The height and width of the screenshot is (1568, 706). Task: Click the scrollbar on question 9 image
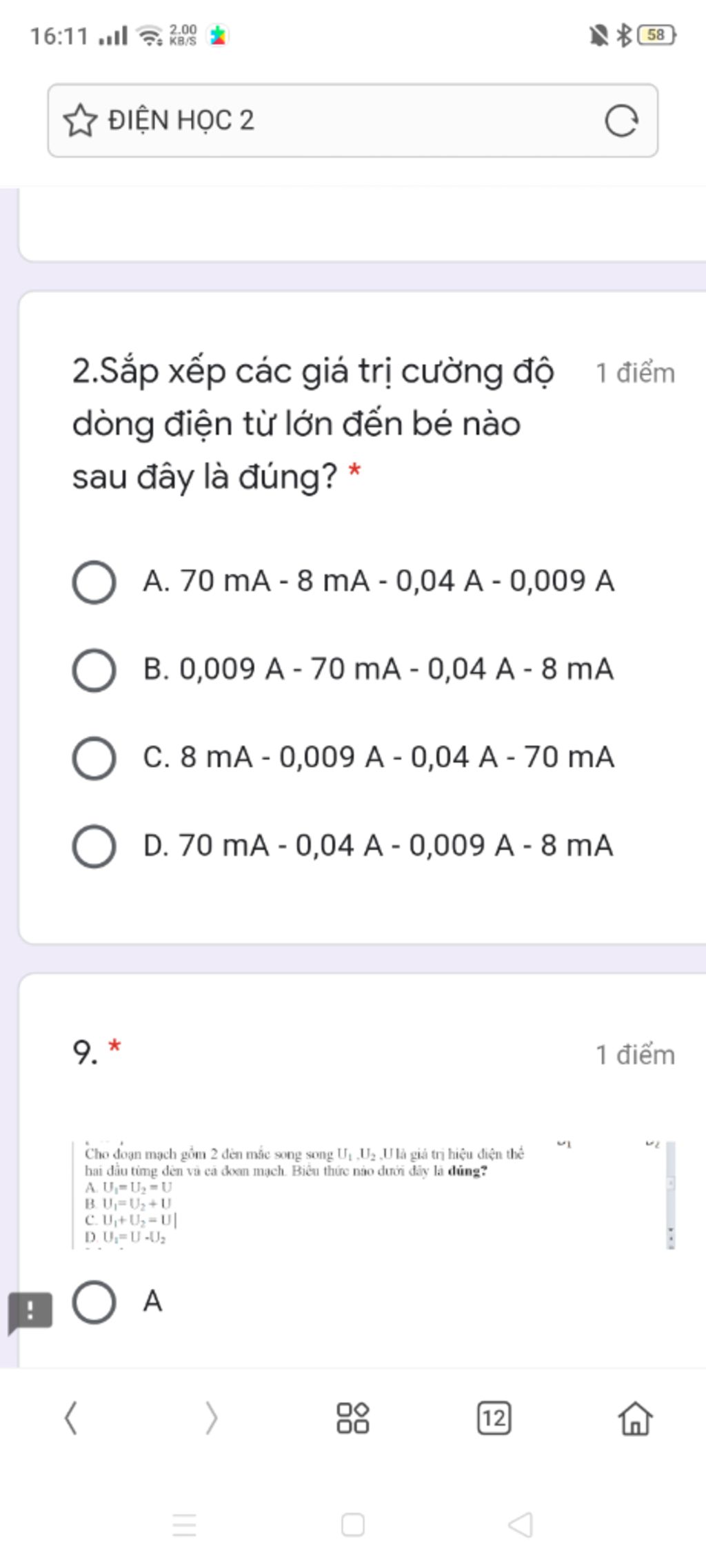click(671, 1194)
